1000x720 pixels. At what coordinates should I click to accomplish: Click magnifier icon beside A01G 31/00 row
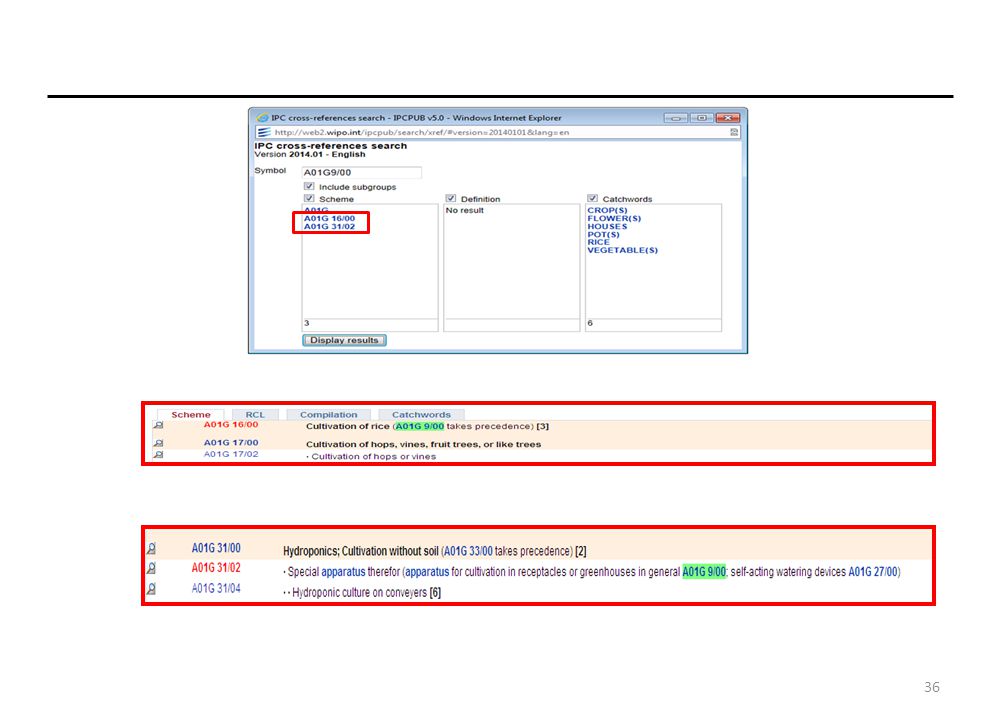pyautogui.click(x=151, y=548)
